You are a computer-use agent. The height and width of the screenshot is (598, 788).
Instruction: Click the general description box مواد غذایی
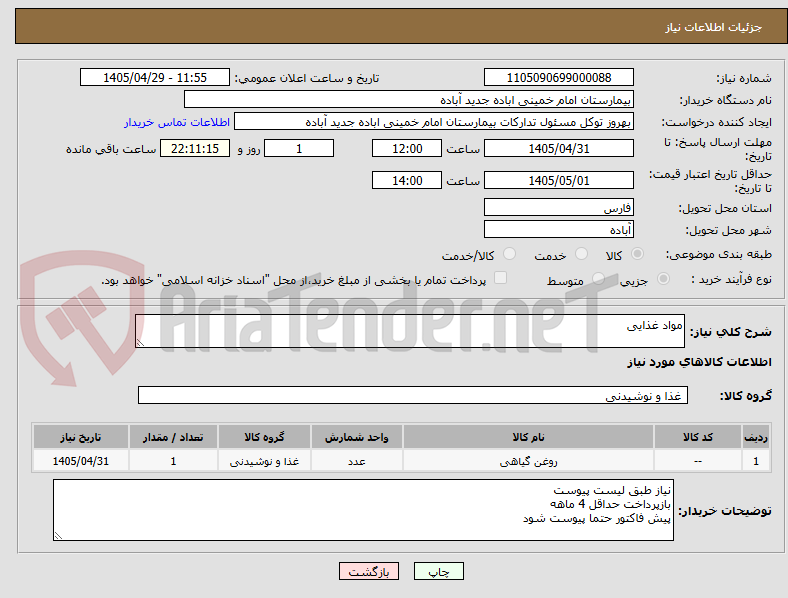(410, 331)
